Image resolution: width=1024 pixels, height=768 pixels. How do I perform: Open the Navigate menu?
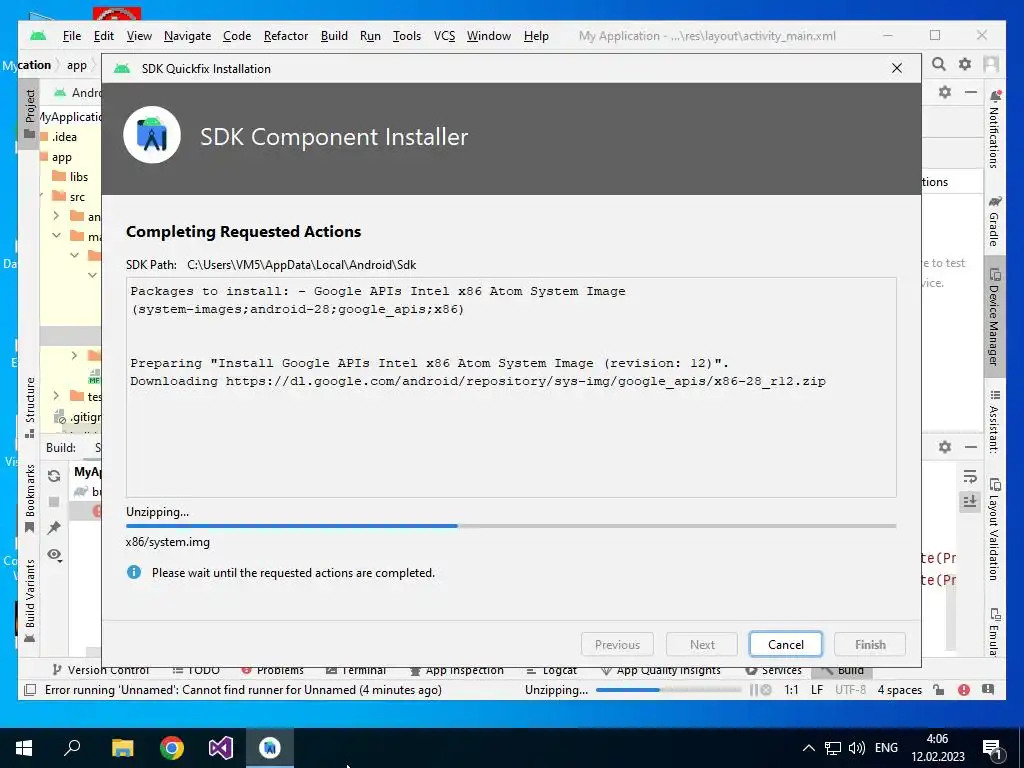click(x=187, y=36)
